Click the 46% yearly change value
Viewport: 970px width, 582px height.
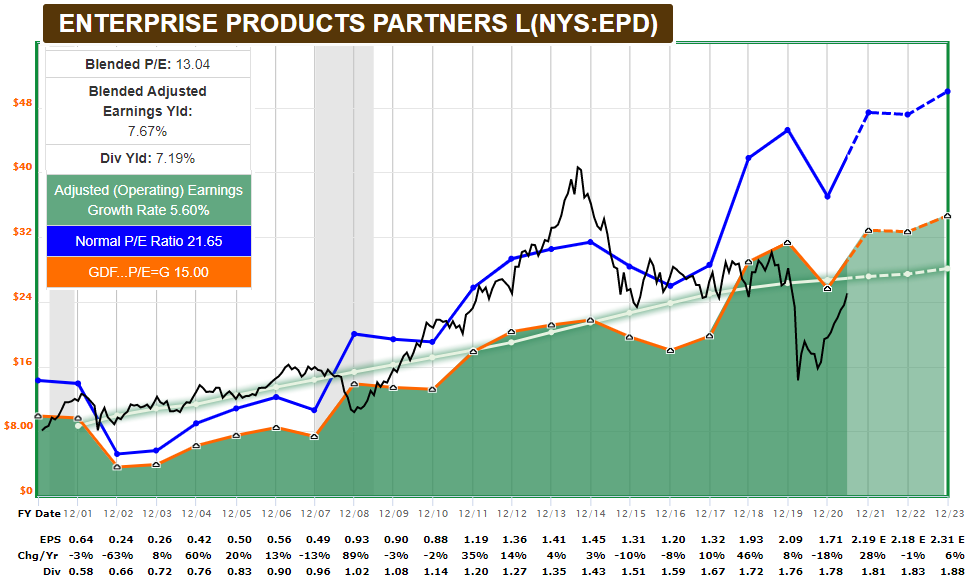[752, 555]
